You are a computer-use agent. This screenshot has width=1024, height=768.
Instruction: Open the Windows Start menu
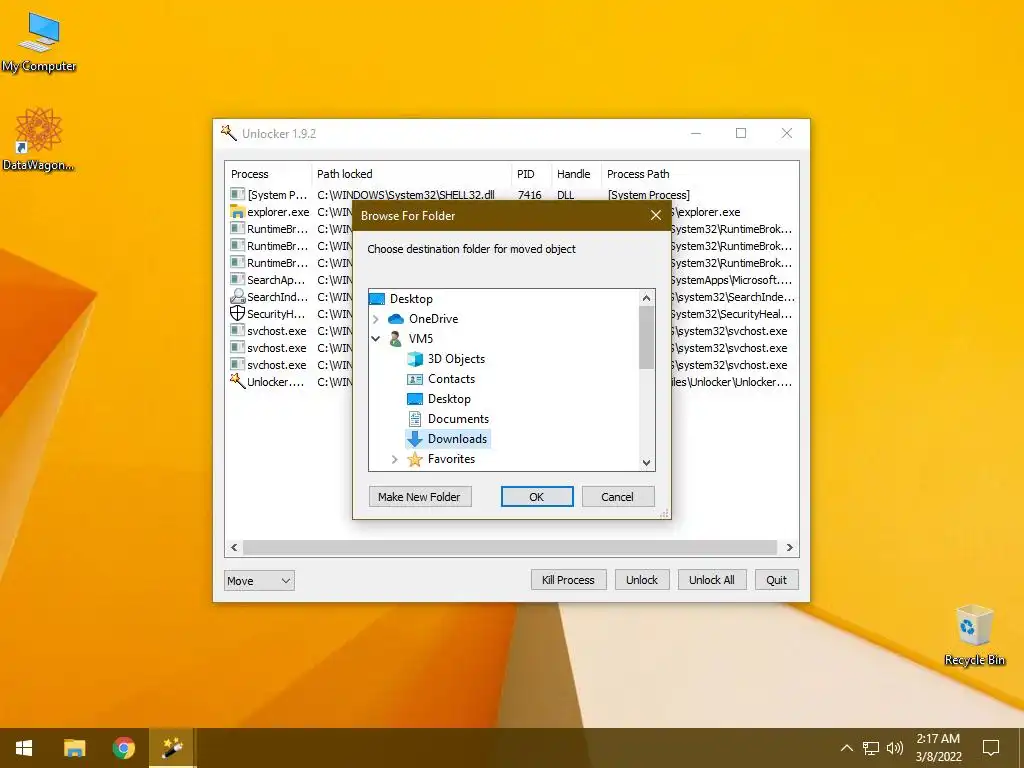click(24, 748)
